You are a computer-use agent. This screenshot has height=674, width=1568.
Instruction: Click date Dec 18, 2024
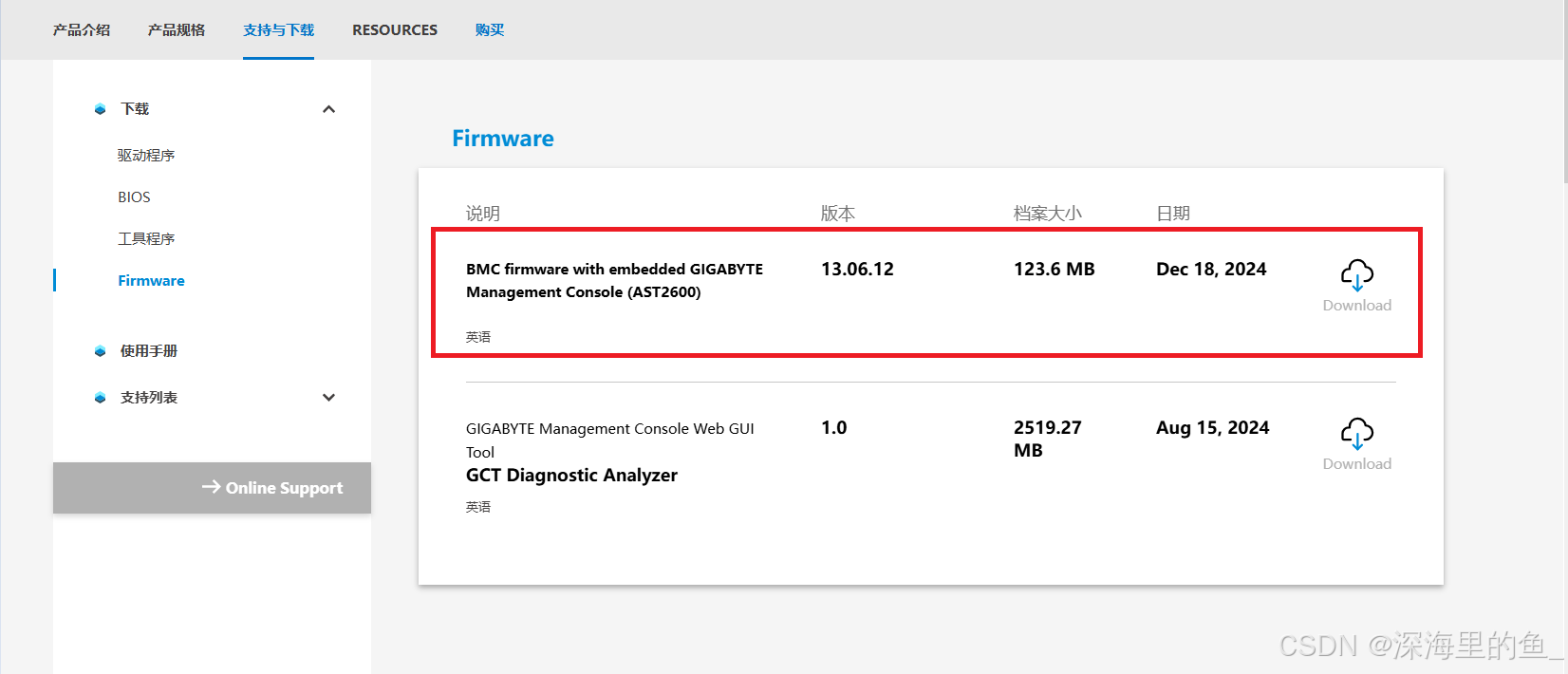pos(1211,270)
